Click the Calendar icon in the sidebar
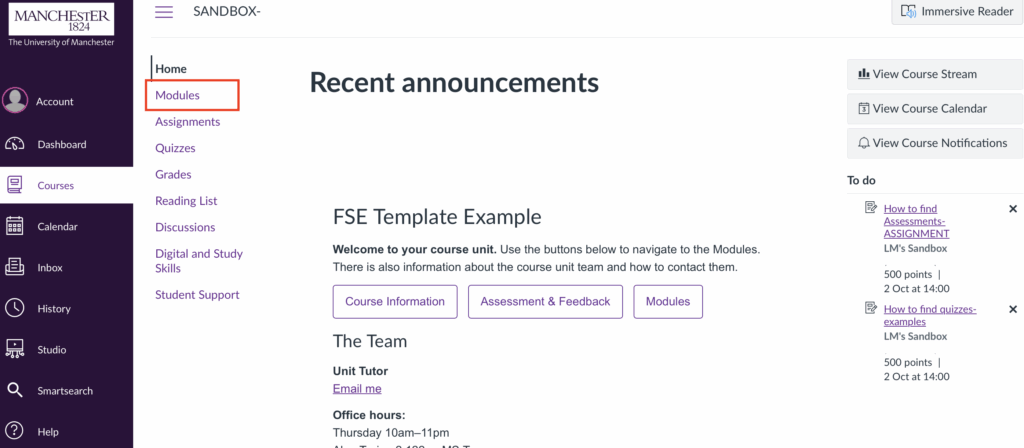Screen dimensions: 1024x448 tap(15, 226)
